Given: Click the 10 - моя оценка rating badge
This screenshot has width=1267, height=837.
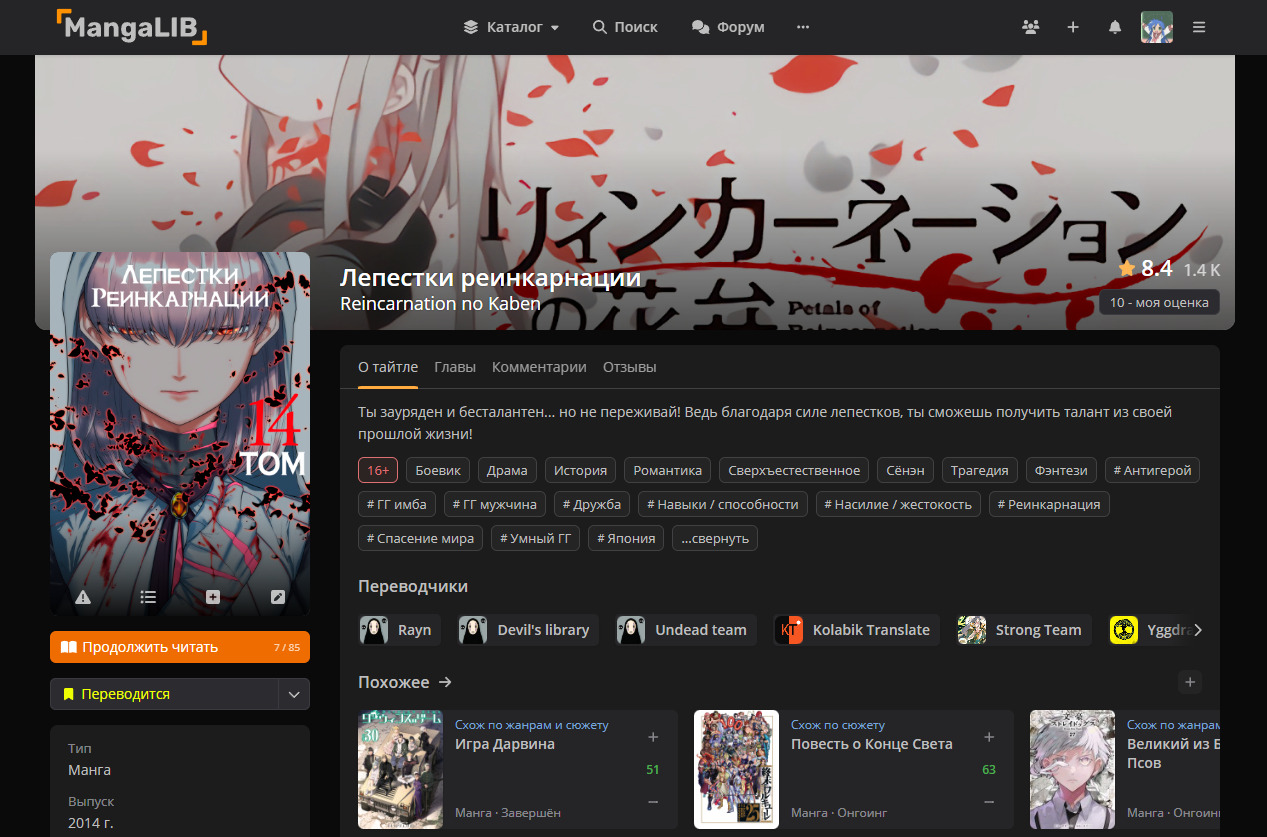Looking at the screenshot, I should pos(1159,302).
